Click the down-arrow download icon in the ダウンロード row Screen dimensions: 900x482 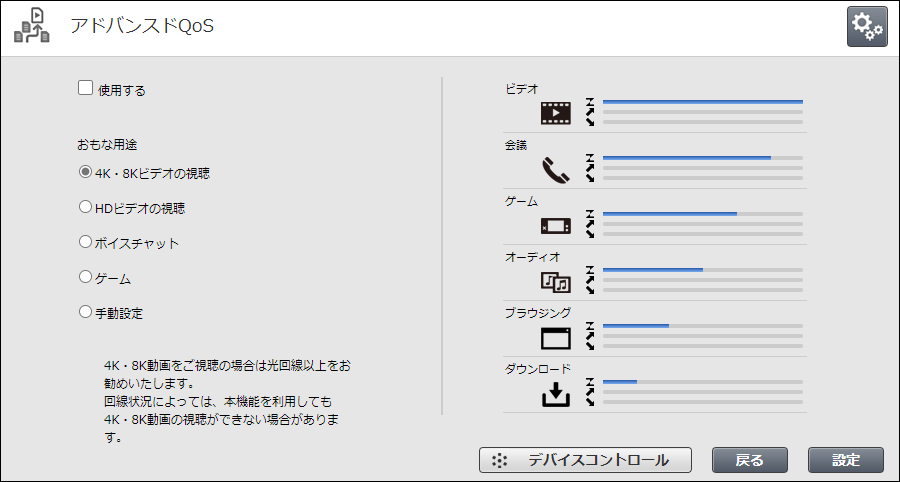tap(590, 402)
